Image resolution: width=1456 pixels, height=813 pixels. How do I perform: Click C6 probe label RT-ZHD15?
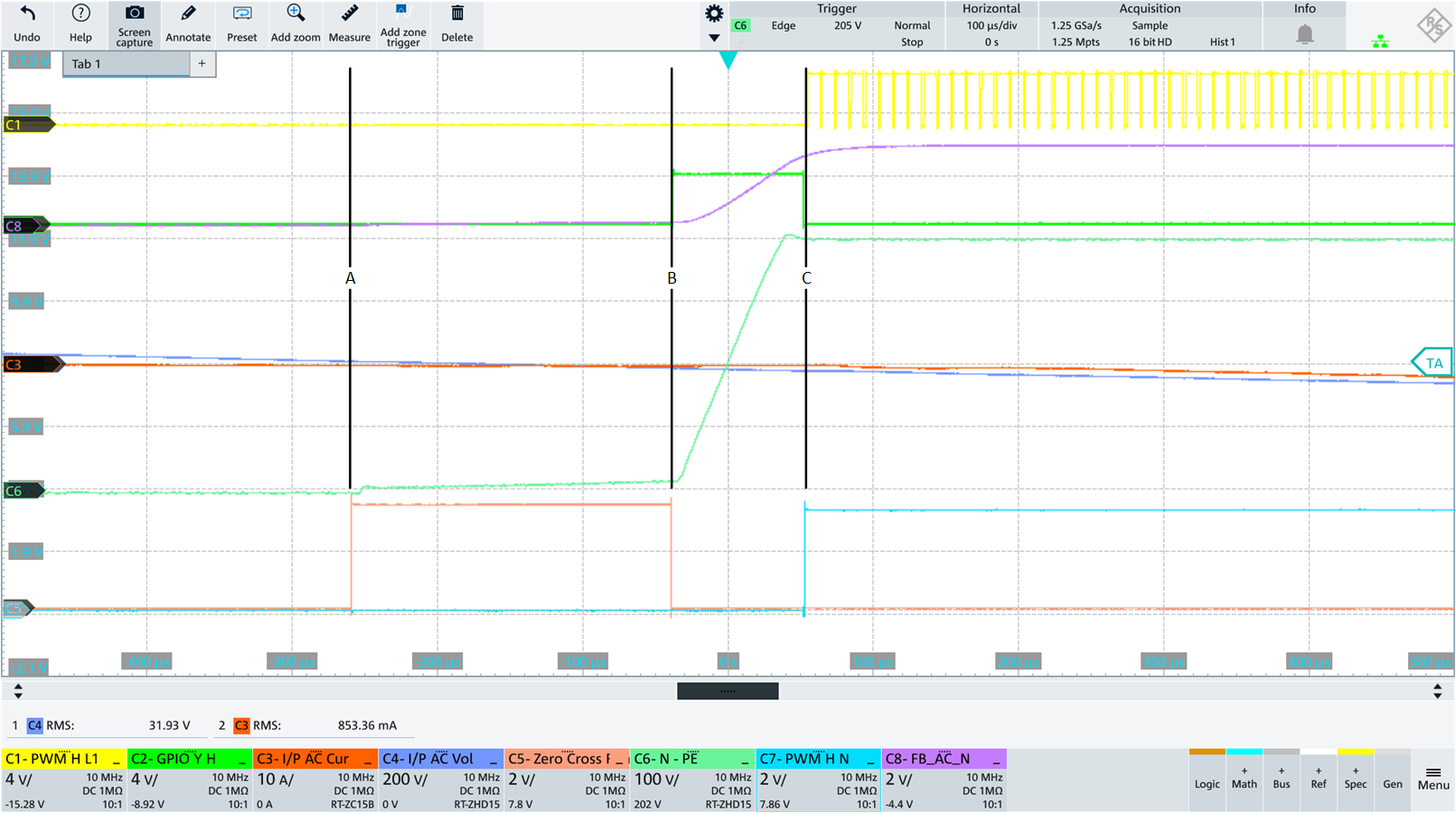point(728,804)
